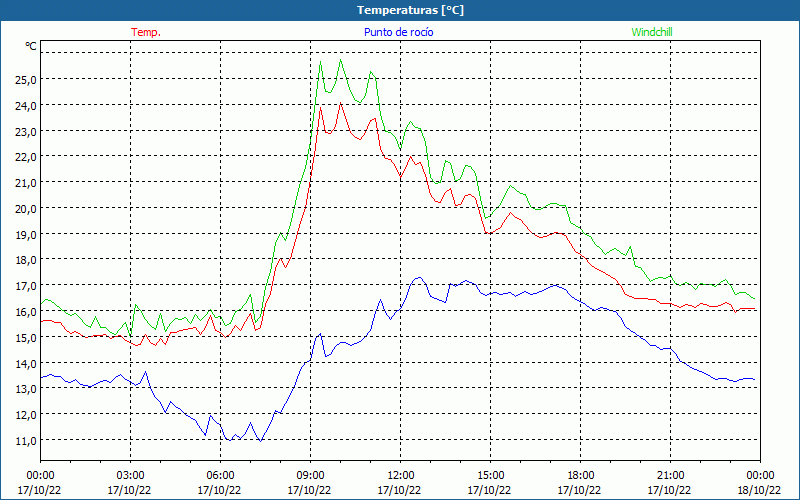The image size is (800, 500).
Task: Click the 17,0 y-axis value
Action: click(x=26, y=286)
